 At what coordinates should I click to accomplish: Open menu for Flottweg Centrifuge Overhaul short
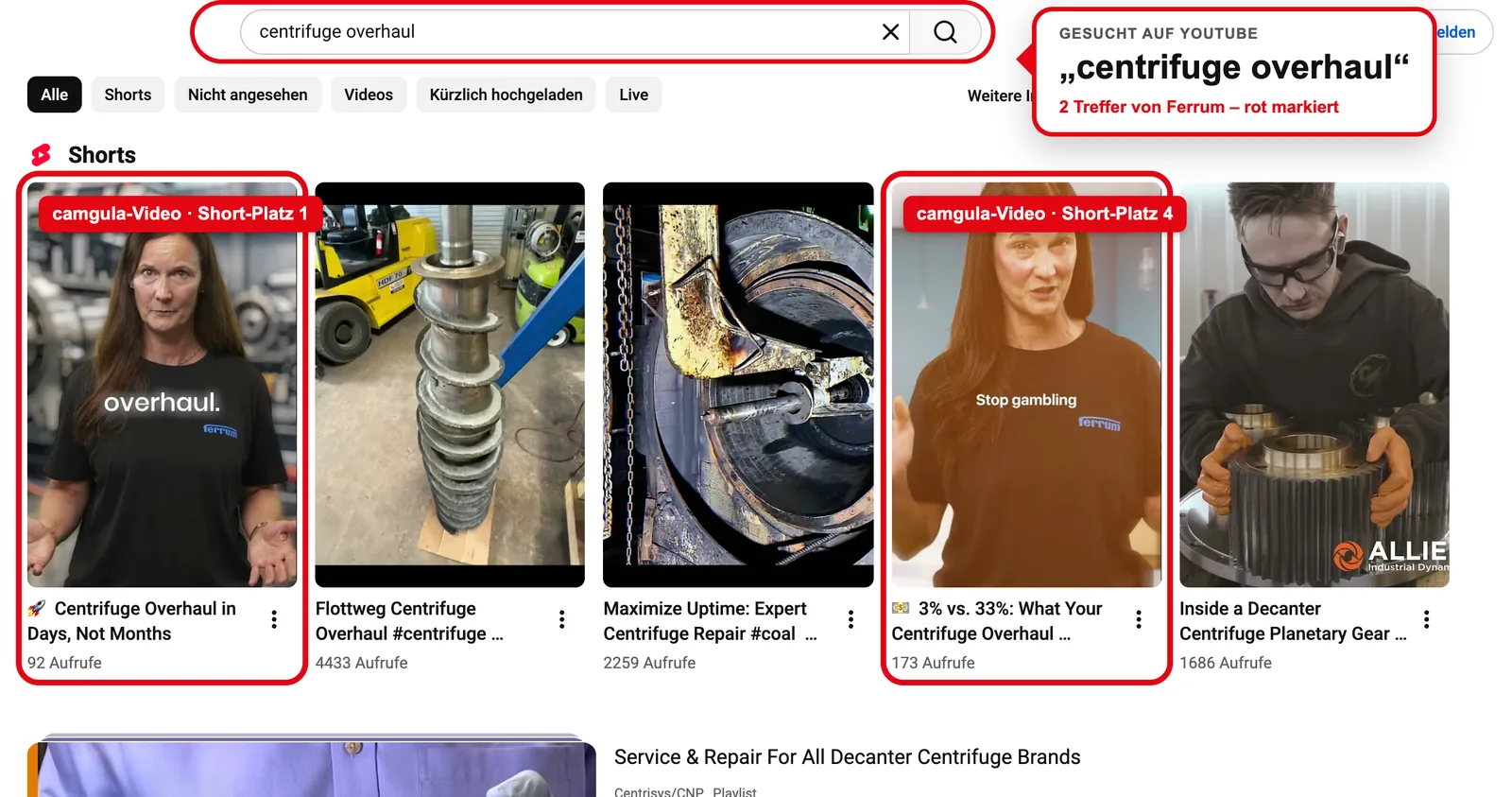[x=562, y=619]
